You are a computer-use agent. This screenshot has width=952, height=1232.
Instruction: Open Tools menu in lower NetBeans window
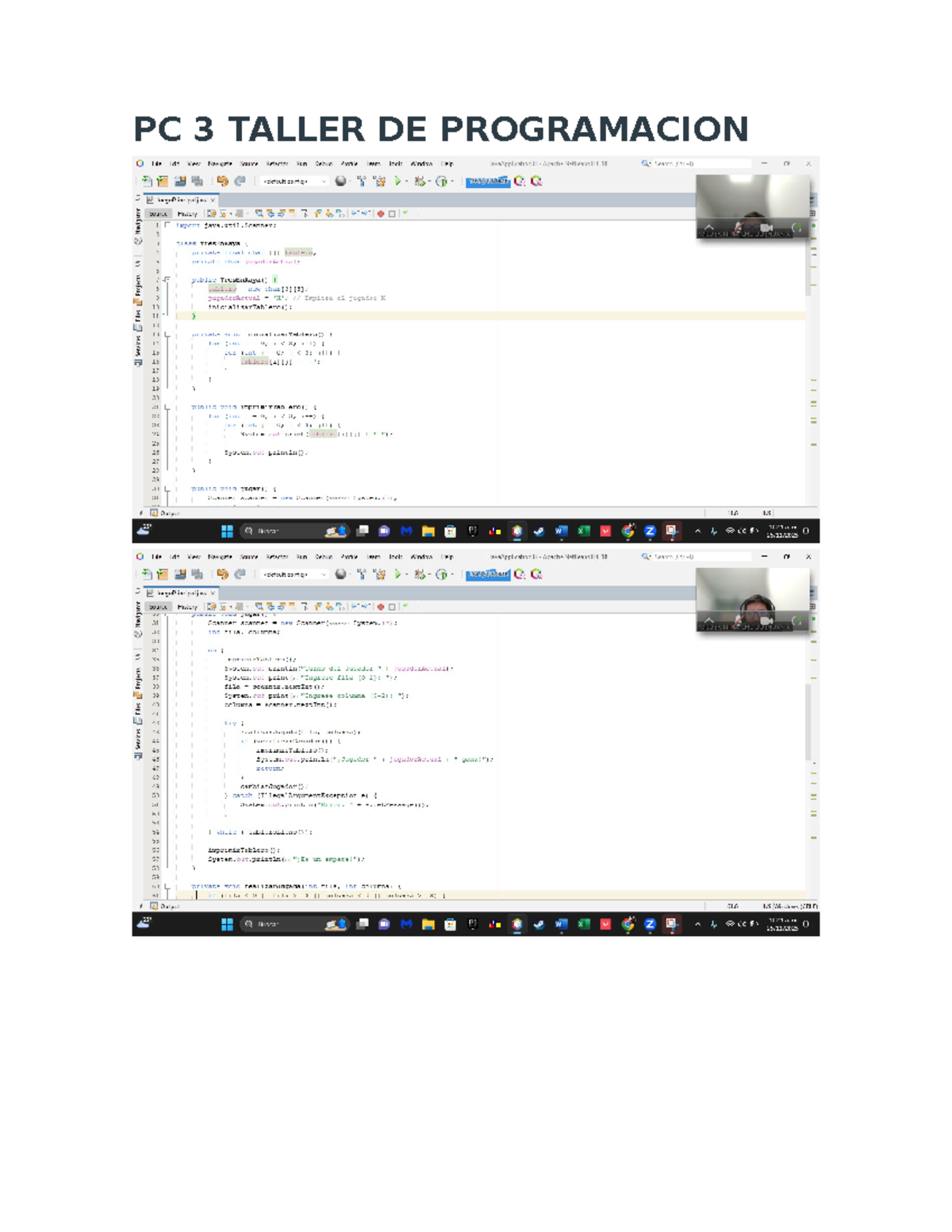click(395, 556)
